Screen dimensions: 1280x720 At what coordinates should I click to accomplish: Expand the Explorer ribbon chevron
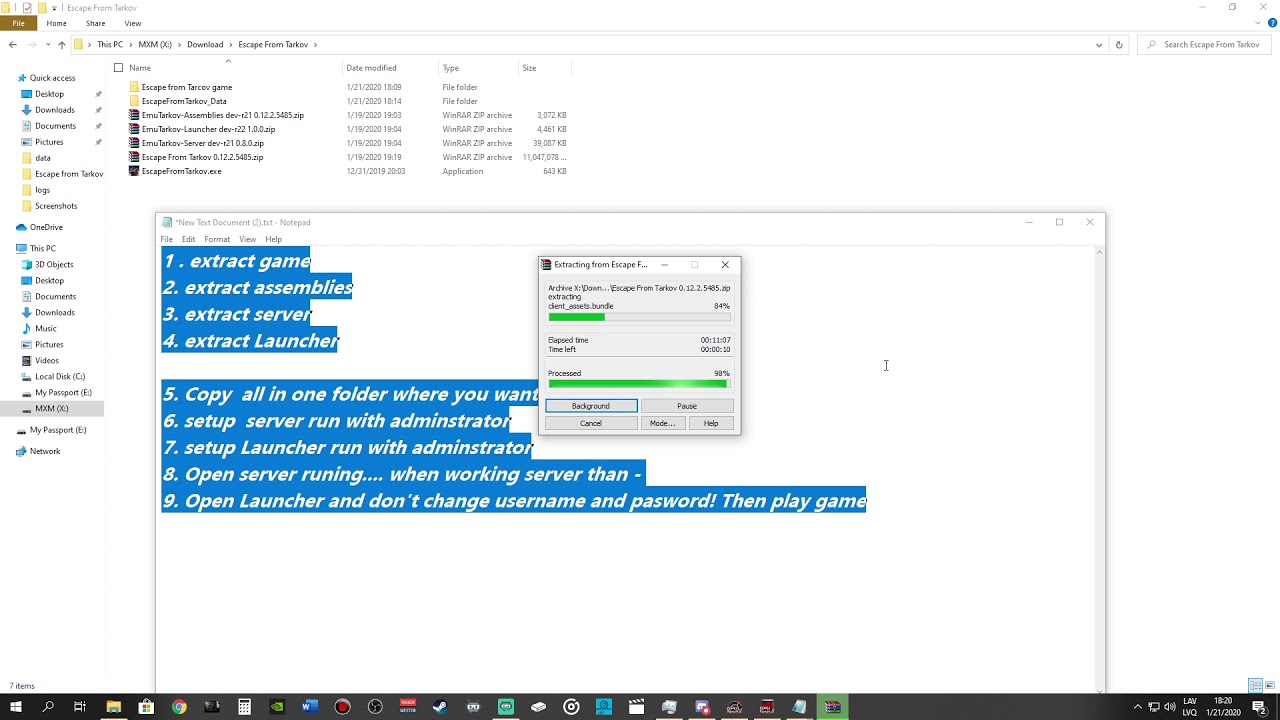[1260, 23]
